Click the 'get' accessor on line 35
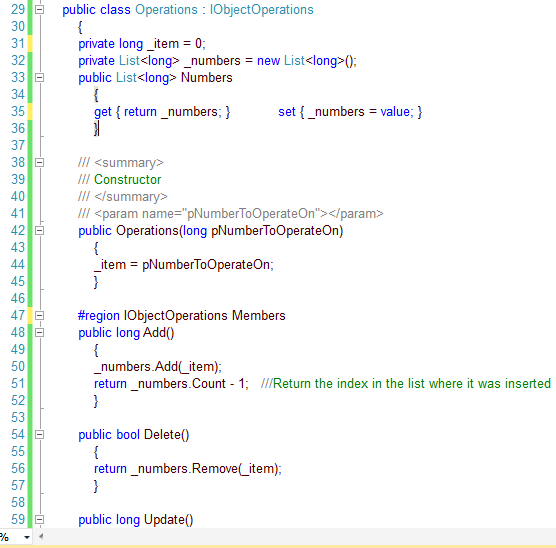The image size is (556, 548). click(103, 112)
